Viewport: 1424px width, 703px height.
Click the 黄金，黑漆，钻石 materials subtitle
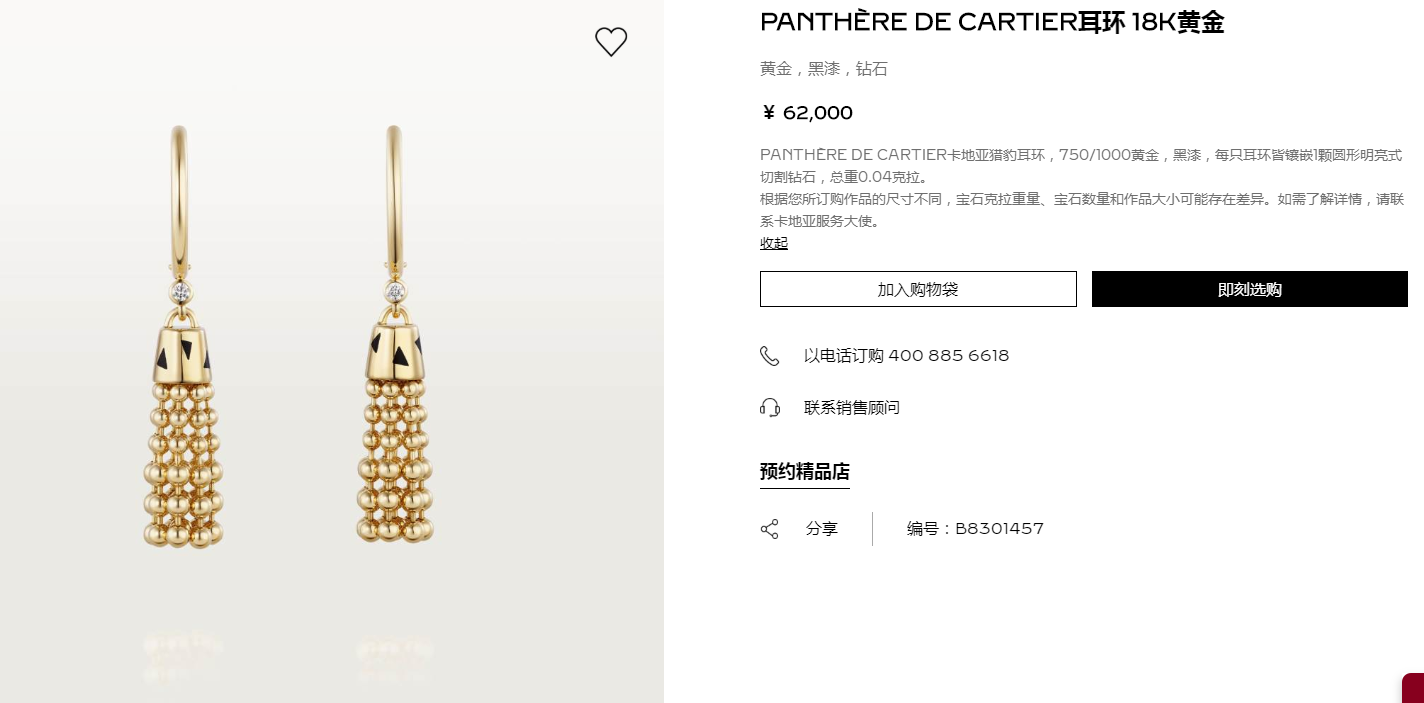pos(824,69)
